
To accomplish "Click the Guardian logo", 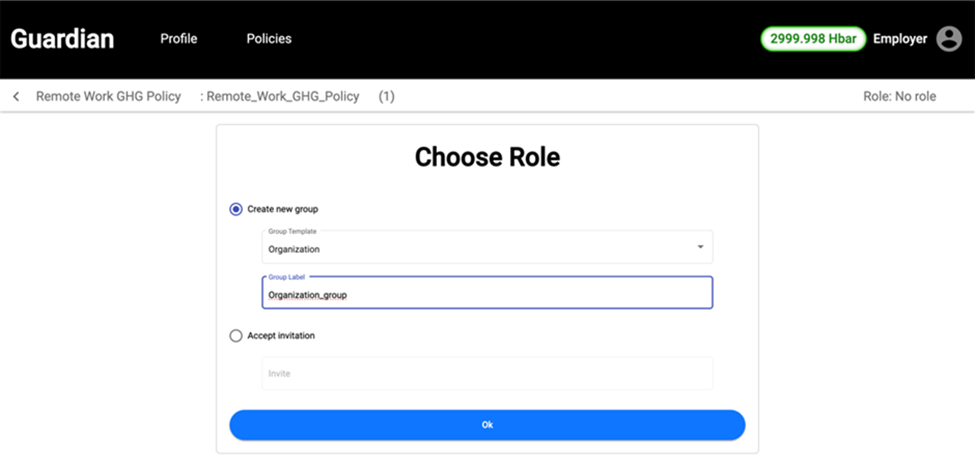I will pos(62,39).
